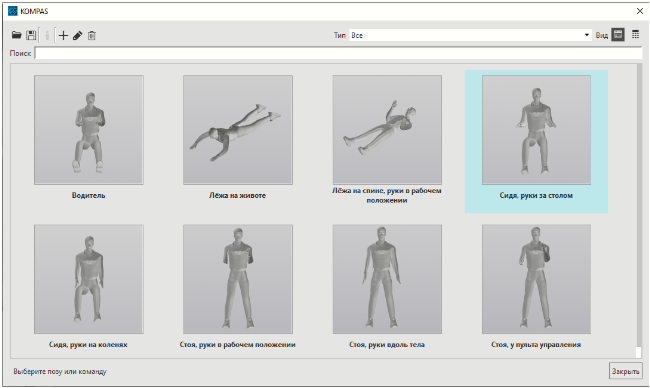Click the Закрыть button
Image resolution: width=650 pixels, height=388 pixels.
pyautogui.click(x=626, y=371)
